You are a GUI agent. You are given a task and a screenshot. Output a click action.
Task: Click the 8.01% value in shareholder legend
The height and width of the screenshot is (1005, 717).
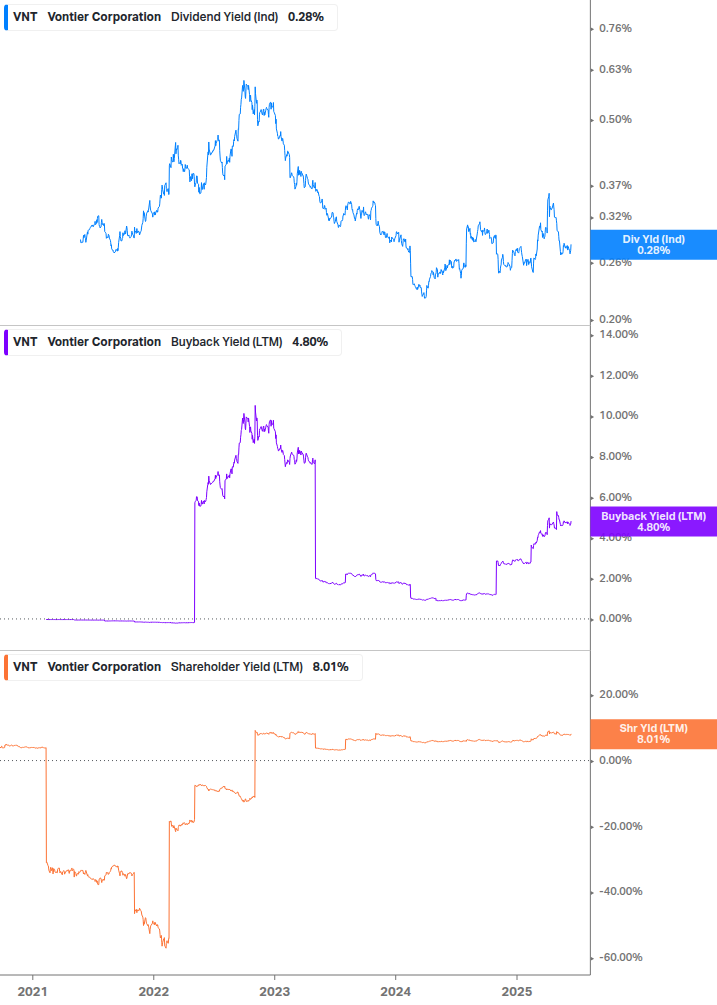point(331,667)
